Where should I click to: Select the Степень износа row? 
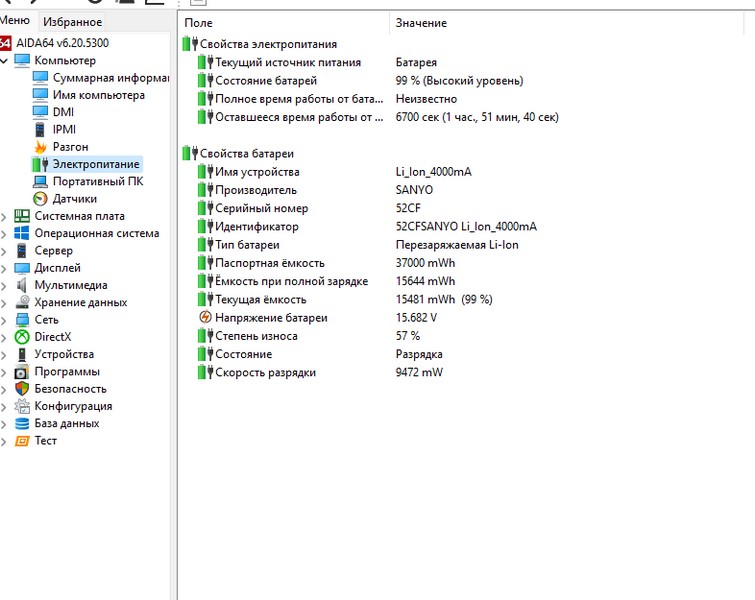[x=256, y=336]
